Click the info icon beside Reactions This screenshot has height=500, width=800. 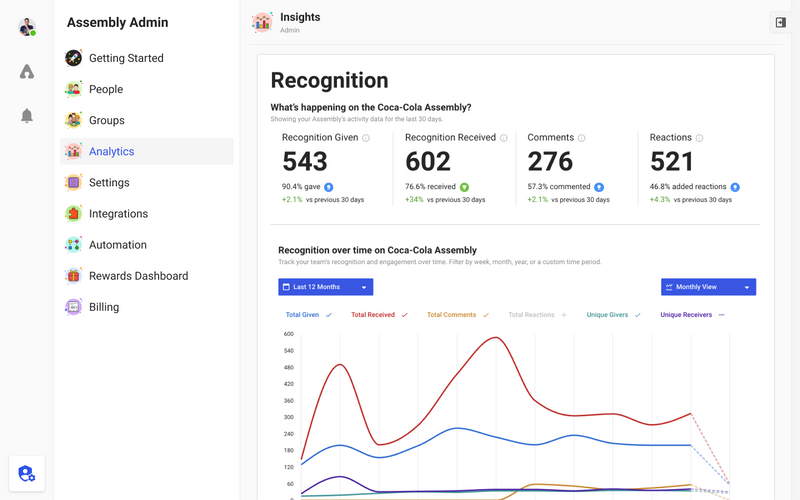(699, 138)
